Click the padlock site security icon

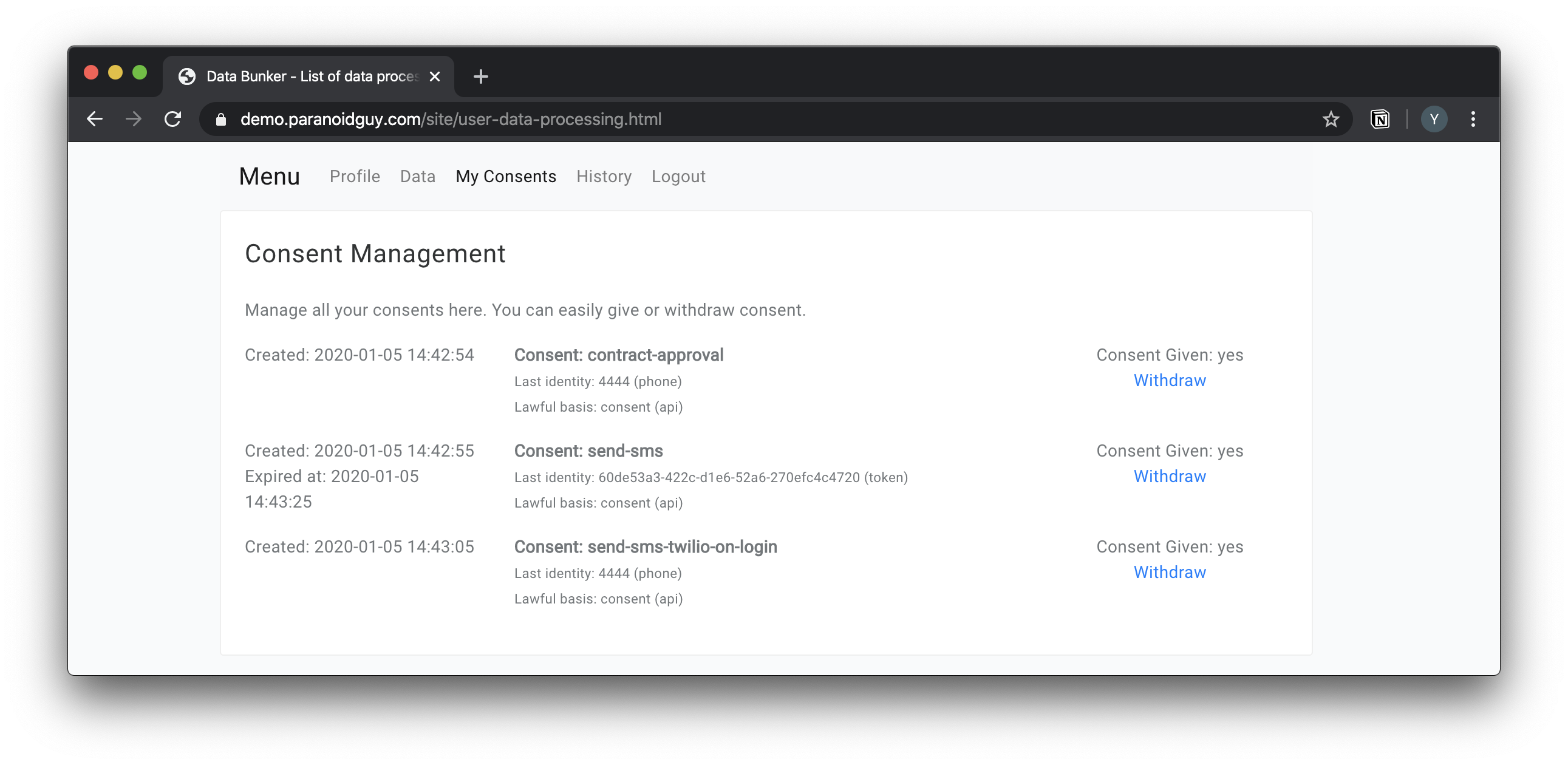point(221,119)
